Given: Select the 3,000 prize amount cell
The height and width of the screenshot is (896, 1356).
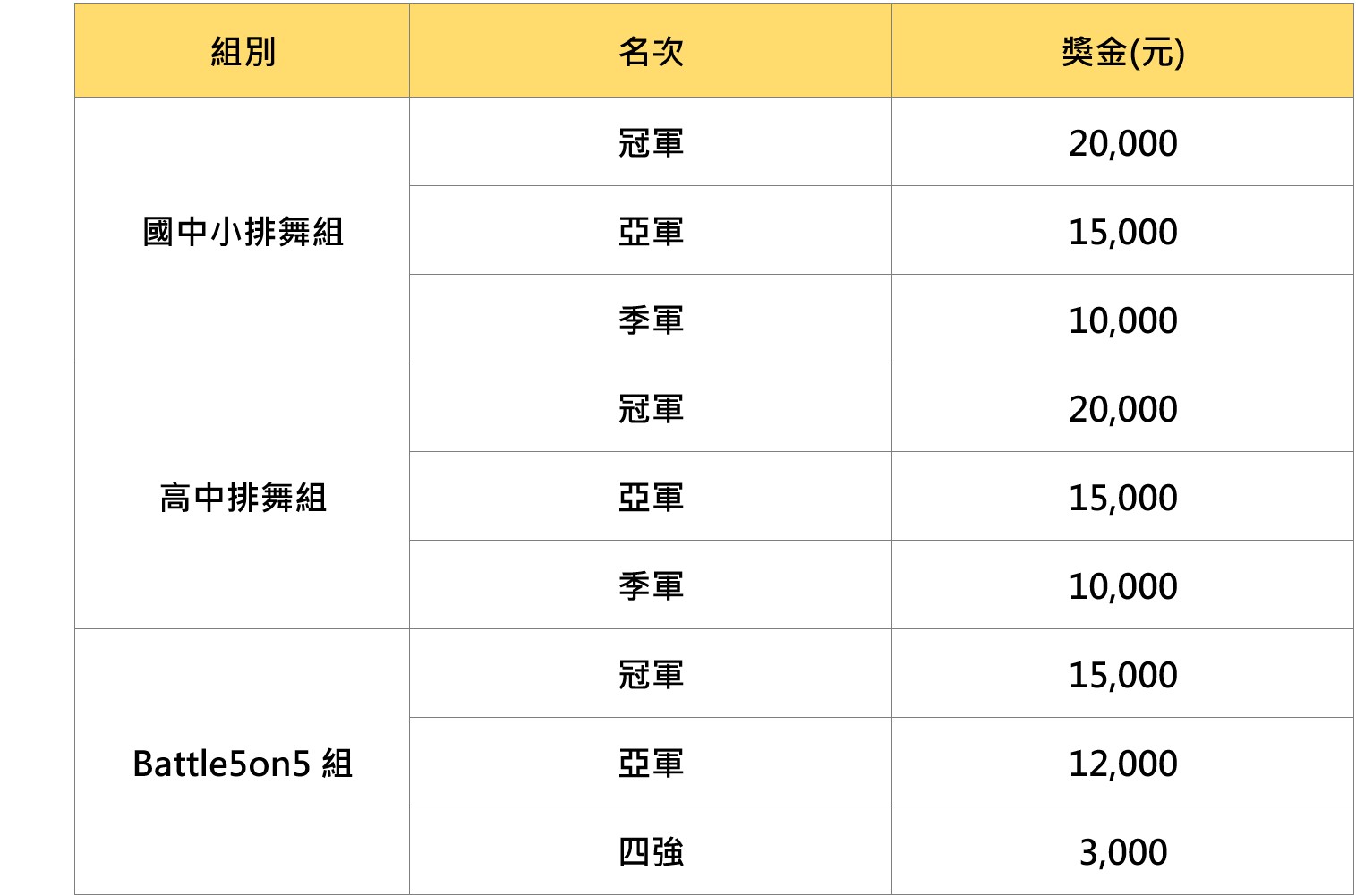Looking at the screenshot, I should [1122, 850].
